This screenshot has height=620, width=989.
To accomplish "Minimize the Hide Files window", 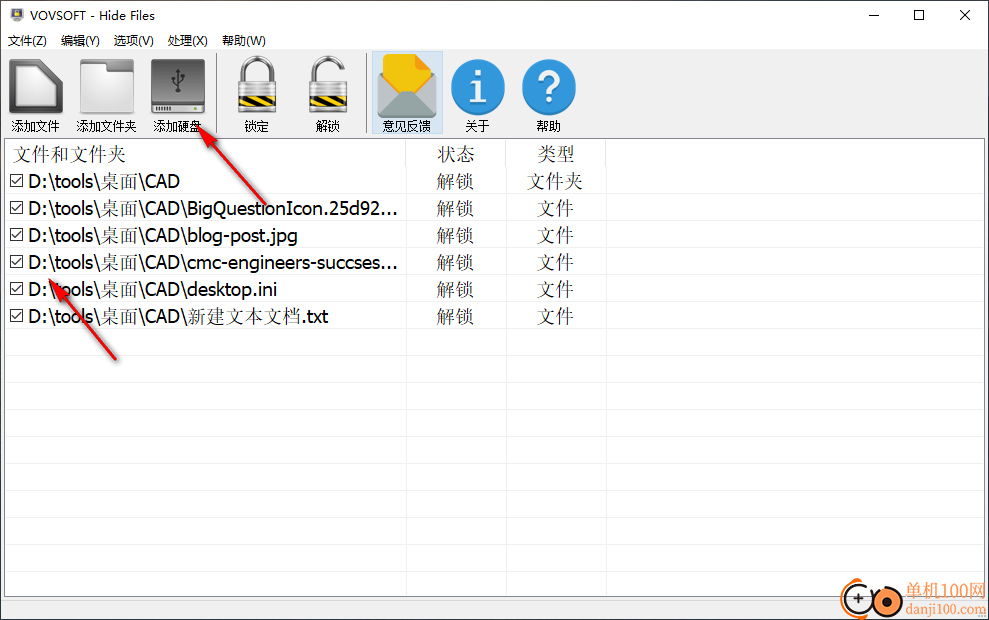I will pyautogui.click(x=874, y=15).
